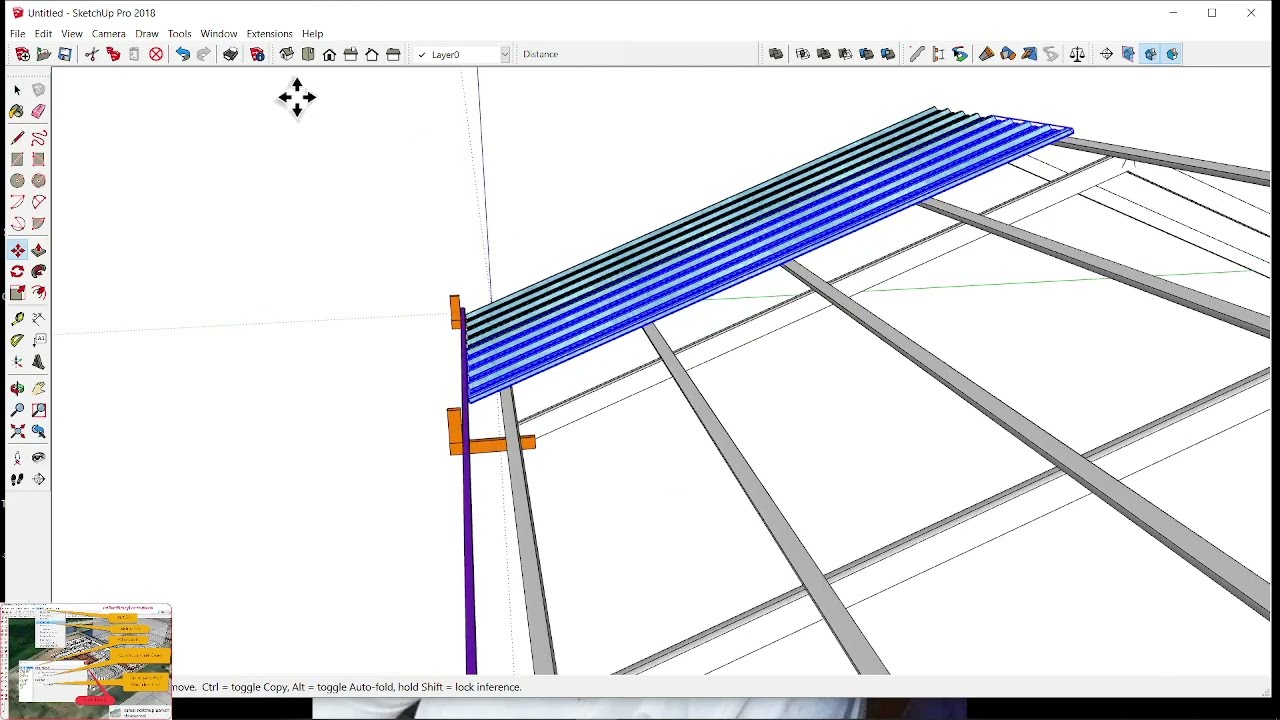Select the Circle tool

(x=17, y=181)
